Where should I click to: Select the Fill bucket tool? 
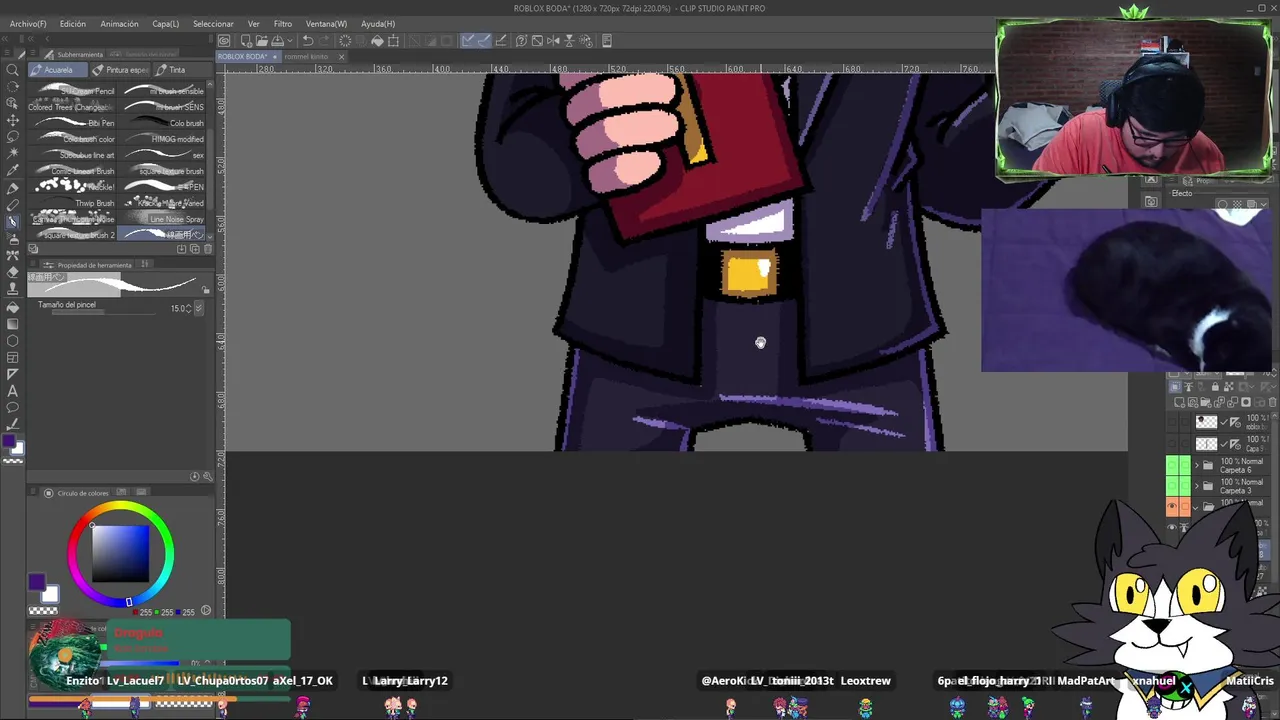click(x=13, y=306)
